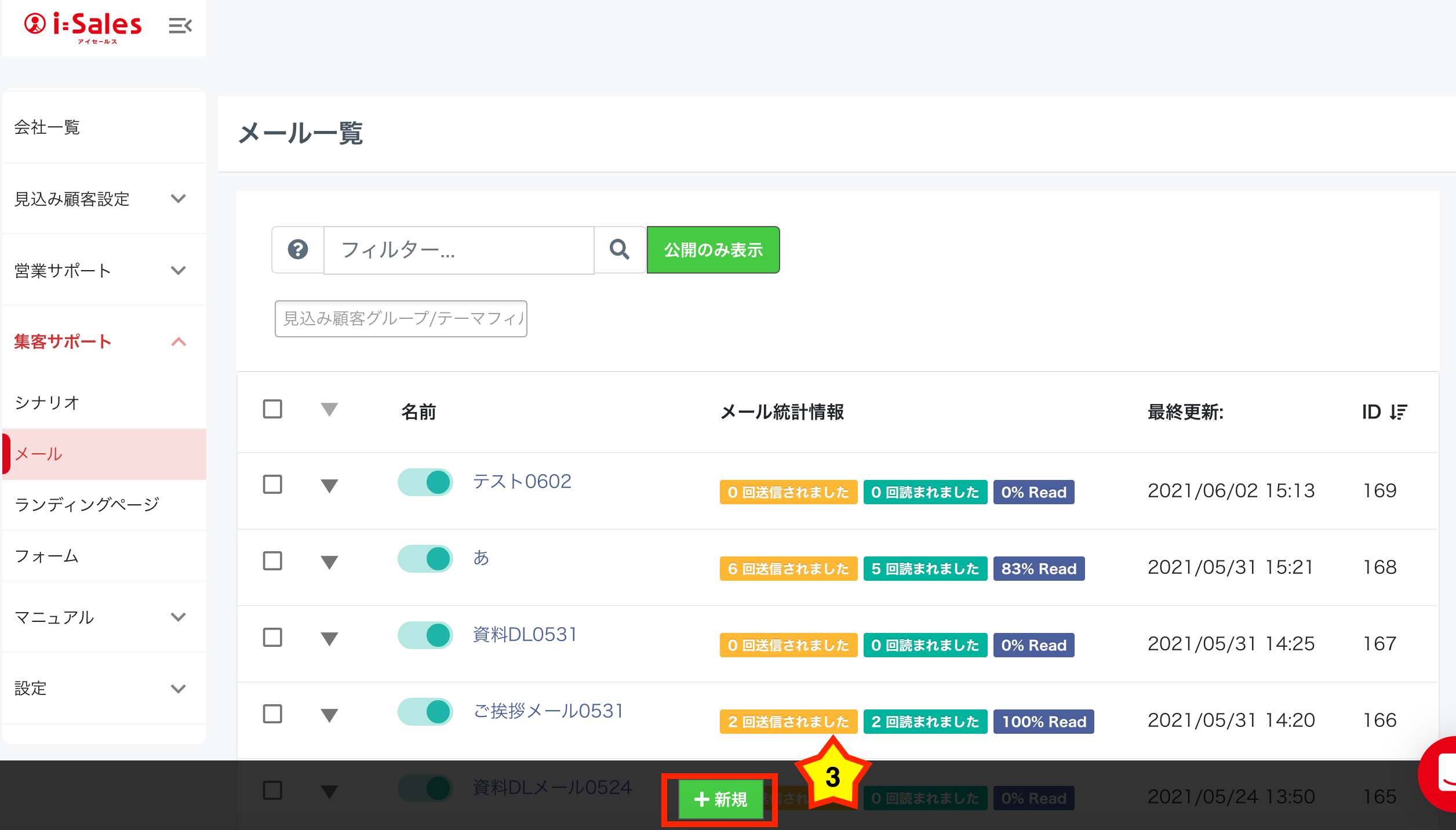Image resolution: width=1456 pixels, height=830 pixels.
Task: Select checkbox for 資料DL0531 row
Action: click(x=272, y=637)
